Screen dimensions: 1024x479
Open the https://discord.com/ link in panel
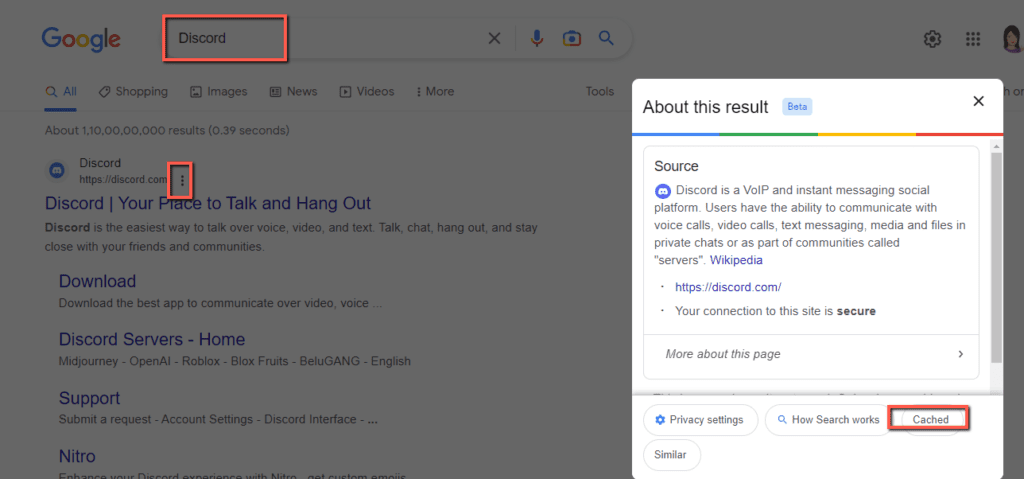point(728,287)
